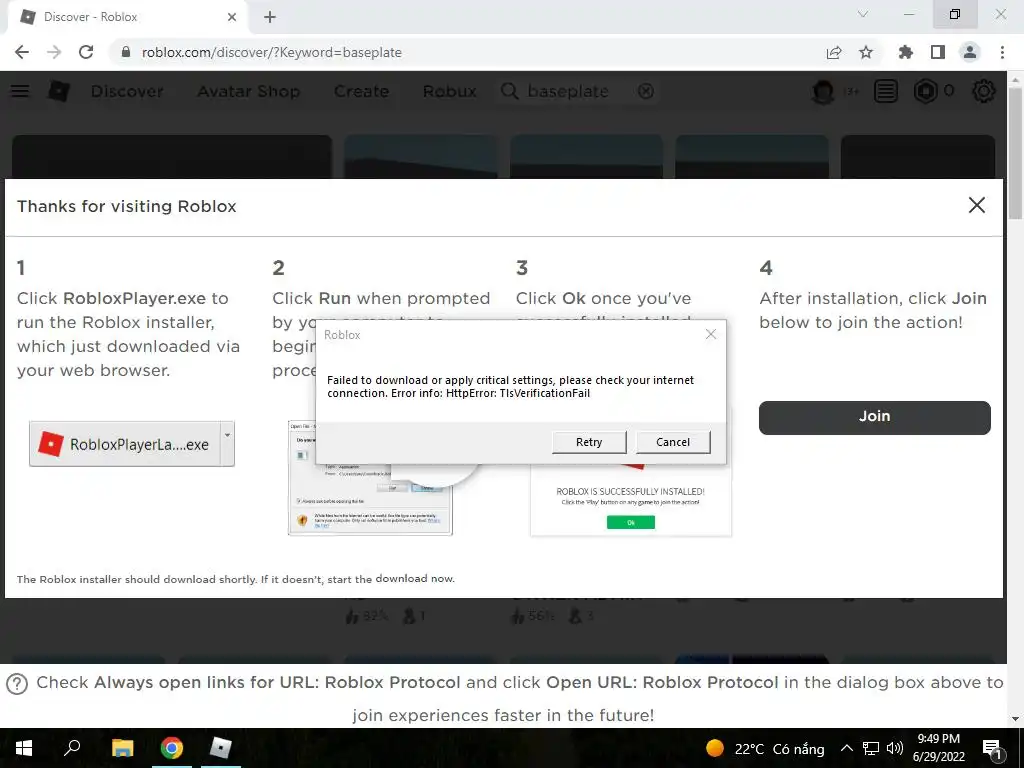Viewport: 1024px width, 768px height.
Task: Cancel the Roblox error dialog
Action: pyautogui.click(x=673, y=442)
